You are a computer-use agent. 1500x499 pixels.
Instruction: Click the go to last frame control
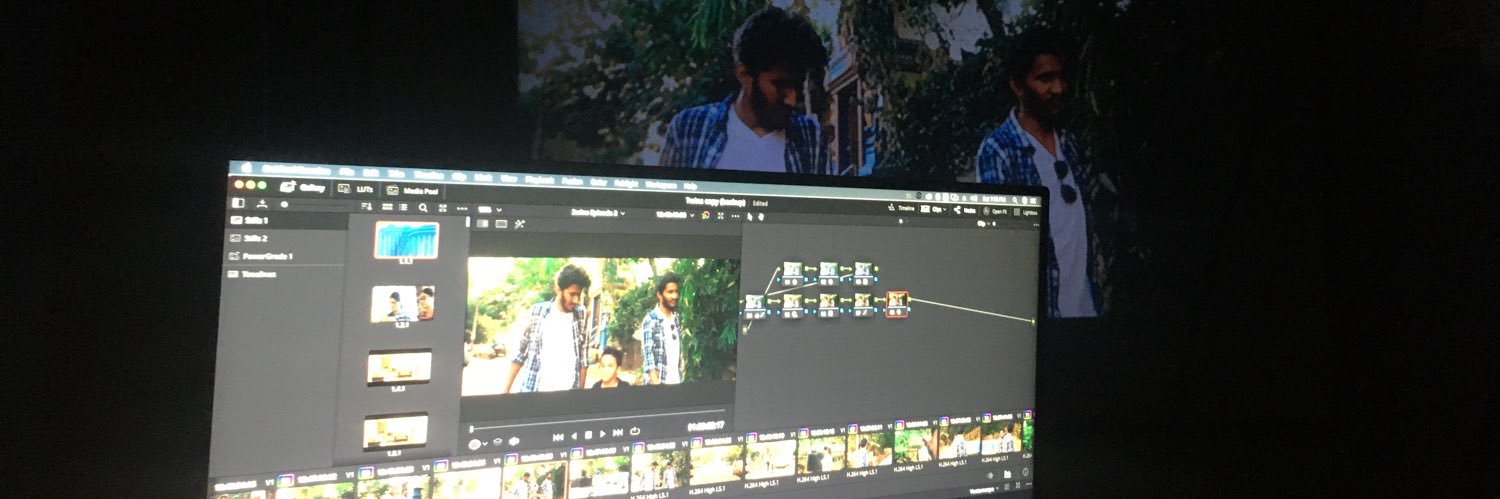point(618,432)
